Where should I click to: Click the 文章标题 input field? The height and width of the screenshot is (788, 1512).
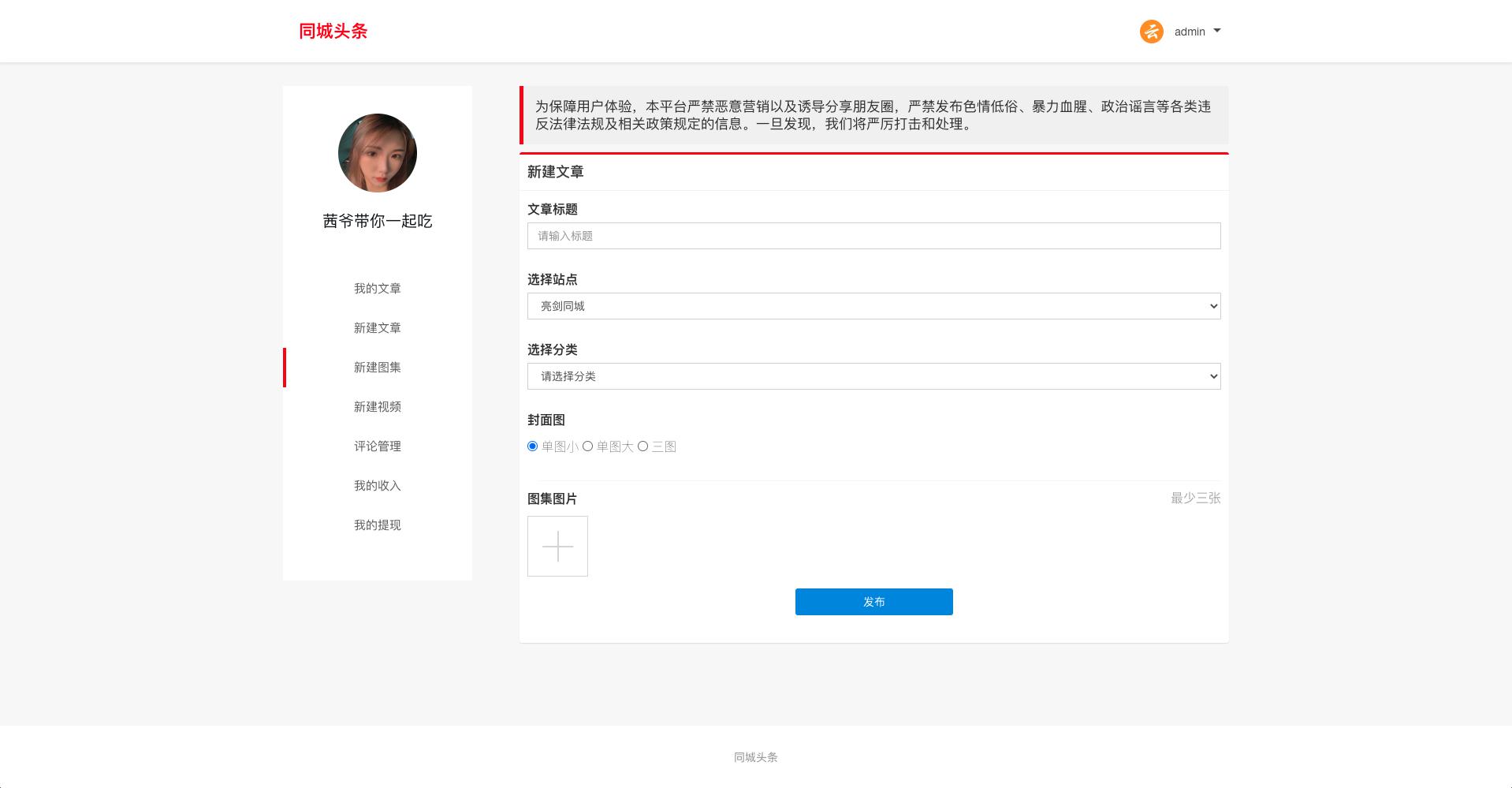[x=873, y=236]
